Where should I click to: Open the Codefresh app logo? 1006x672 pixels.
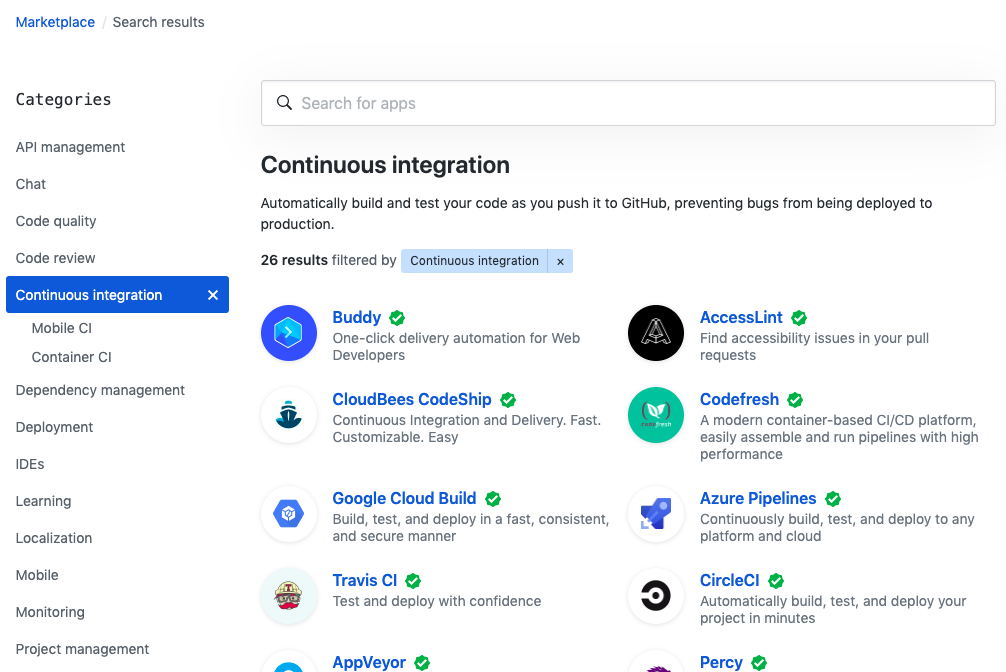(x=656, y=415)
